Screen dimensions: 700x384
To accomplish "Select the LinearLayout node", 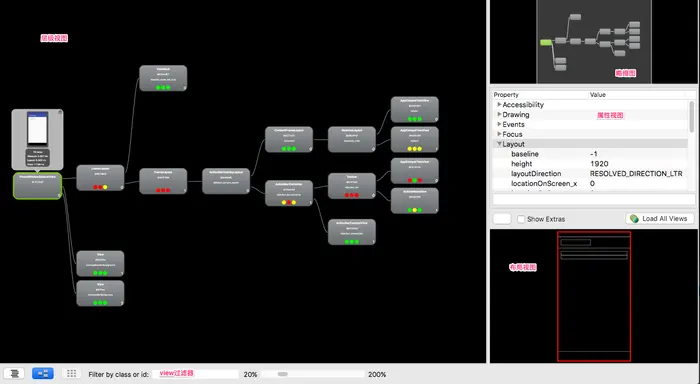I will click(x=100, y=178).
